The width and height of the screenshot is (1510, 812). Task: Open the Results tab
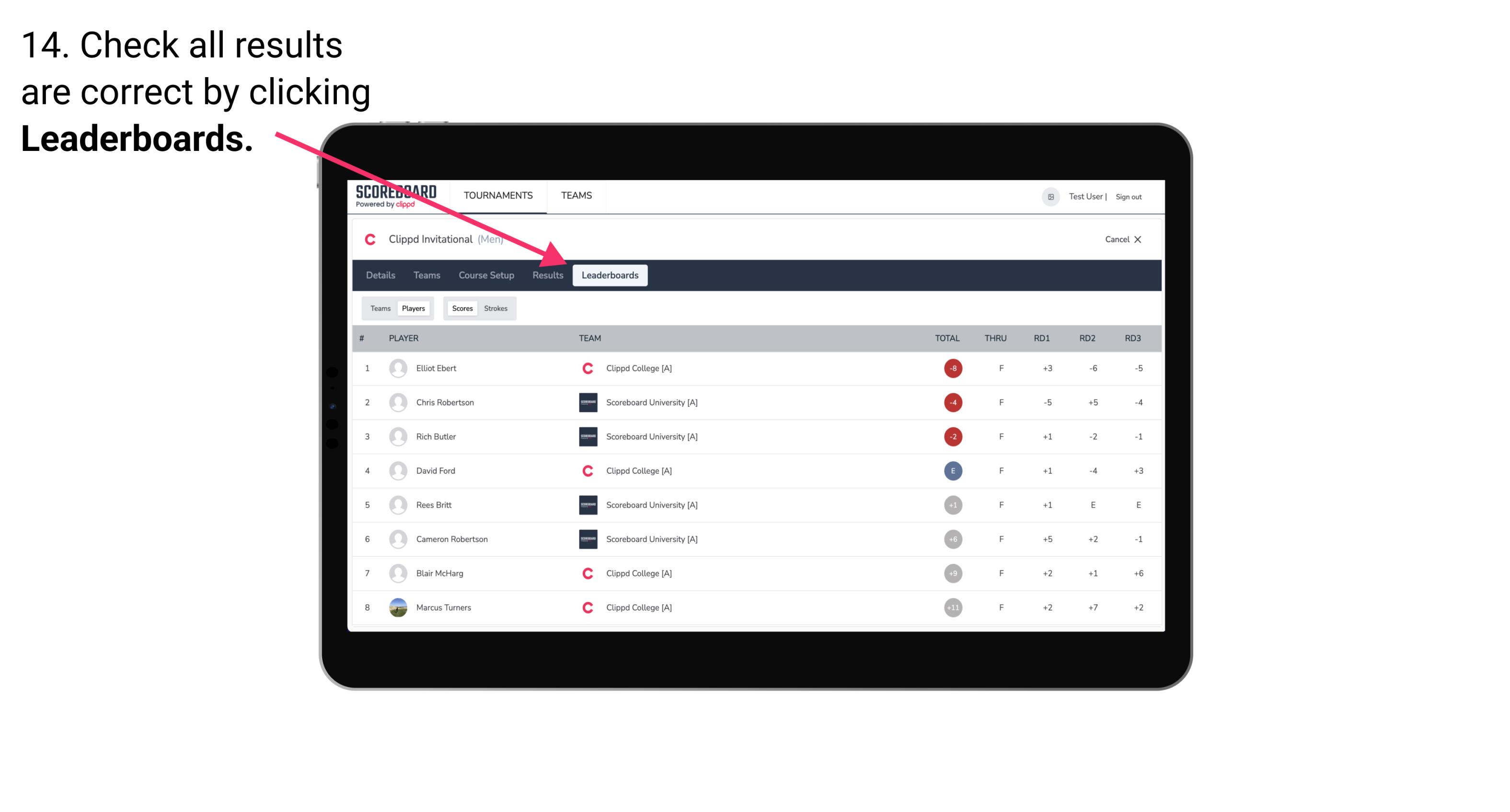[546, 275]
